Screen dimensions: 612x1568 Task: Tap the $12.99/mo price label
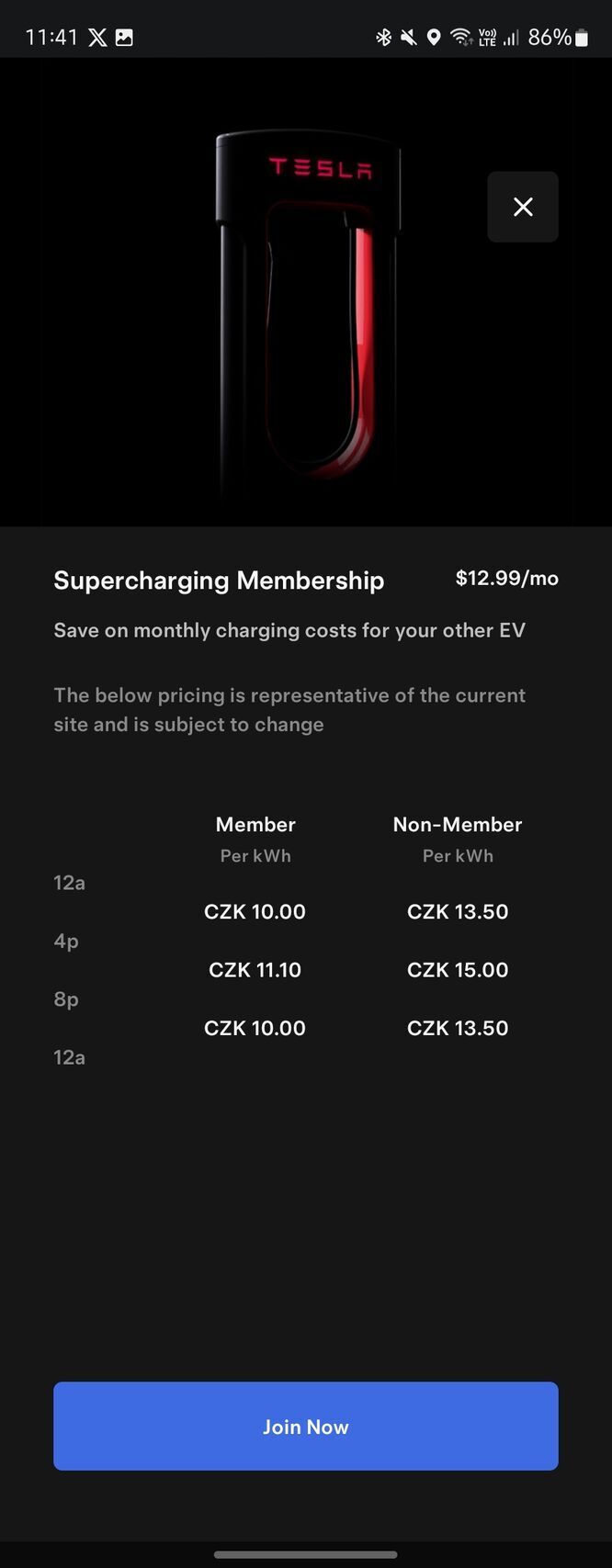pyautogui.click(x=507, y=579)
